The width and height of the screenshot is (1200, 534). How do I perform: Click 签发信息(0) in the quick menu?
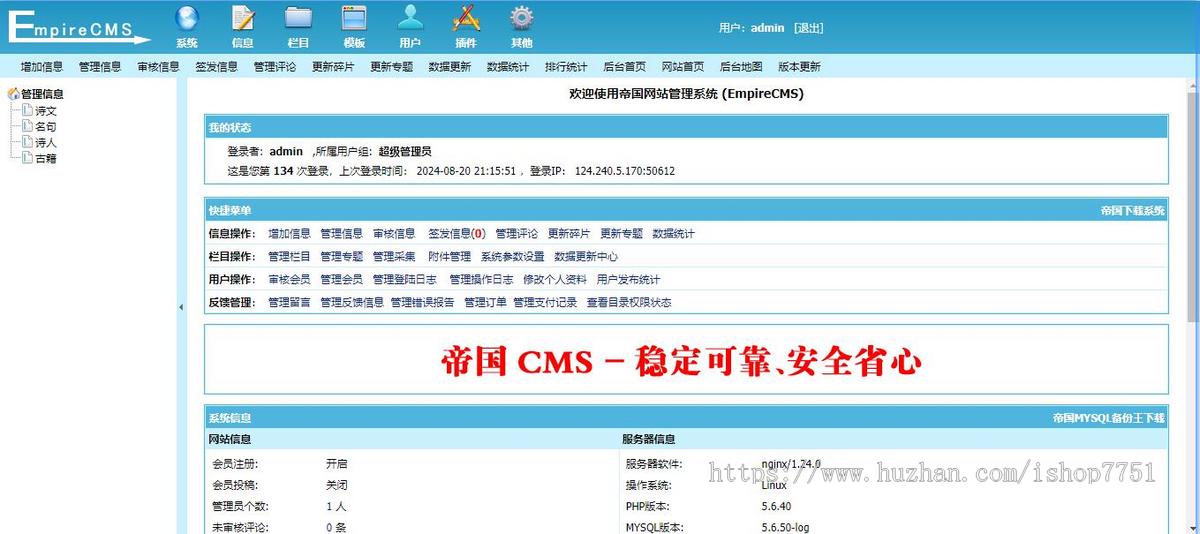click(456, 234)
